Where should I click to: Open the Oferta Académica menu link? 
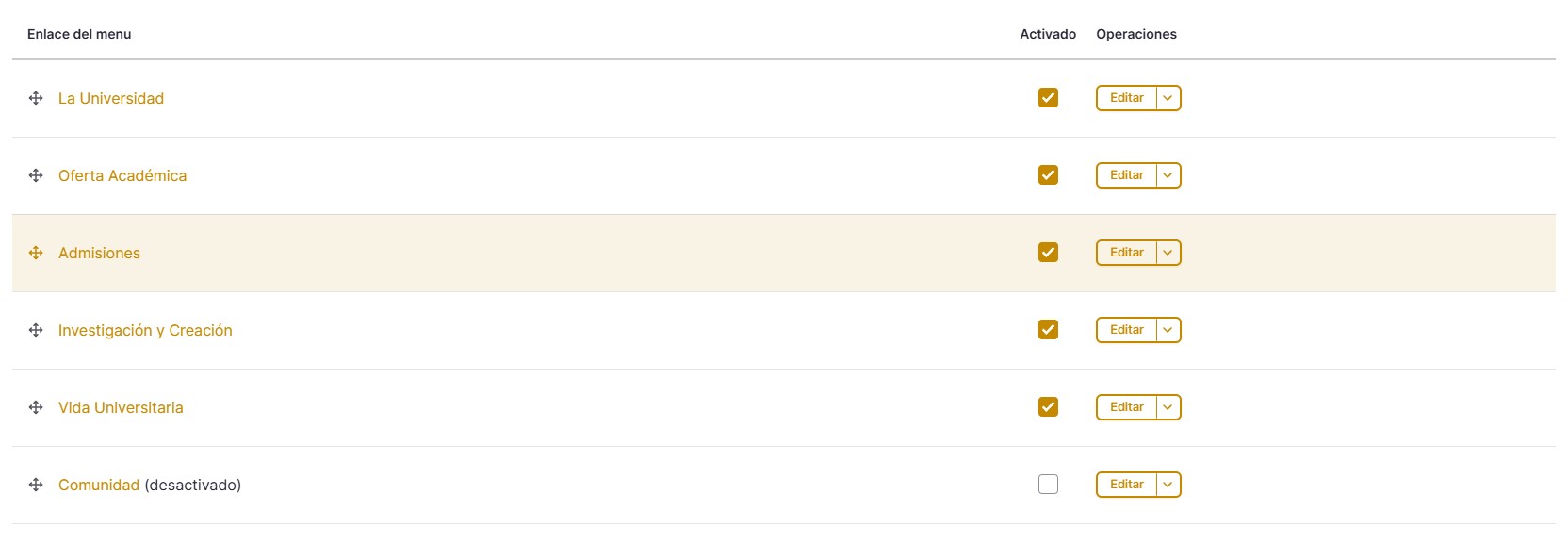(122, 175)
